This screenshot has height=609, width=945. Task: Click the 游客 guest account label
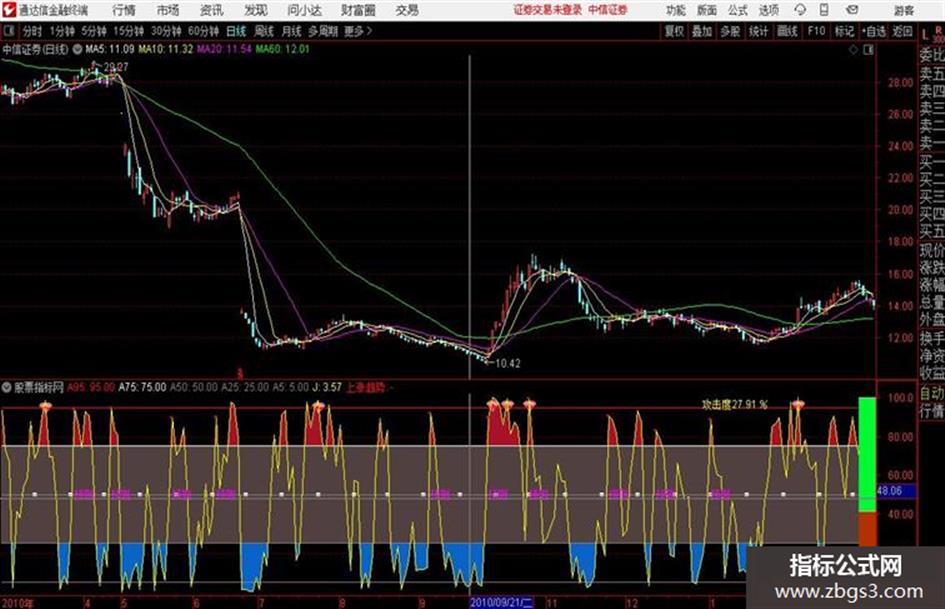[904, 10]
